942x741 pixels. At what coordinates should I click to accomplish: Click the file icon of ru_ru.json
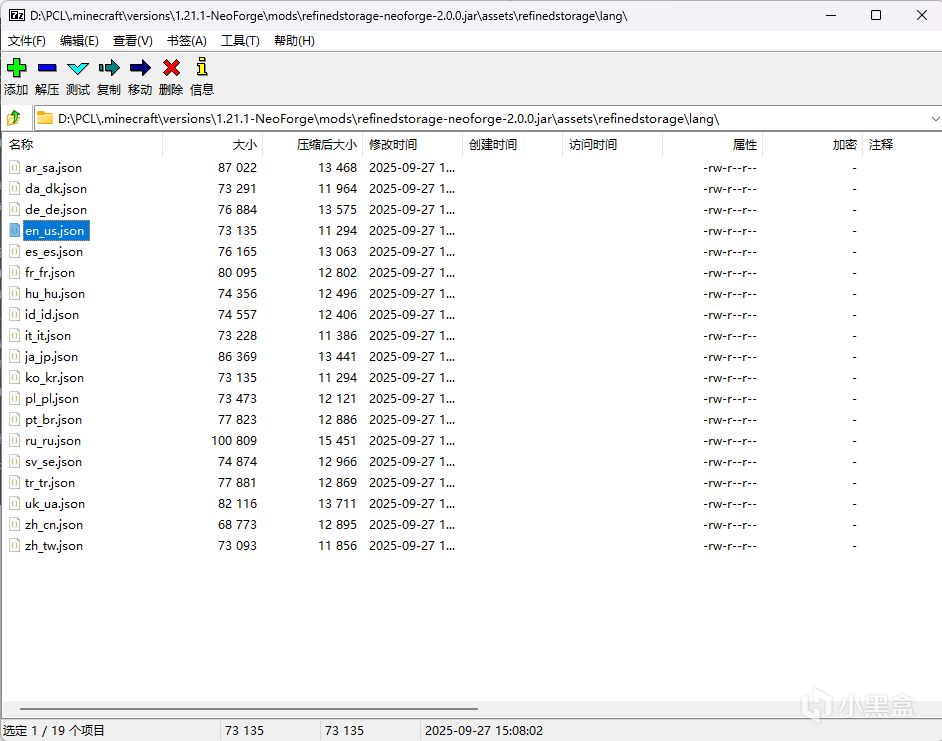click(14, 440)
